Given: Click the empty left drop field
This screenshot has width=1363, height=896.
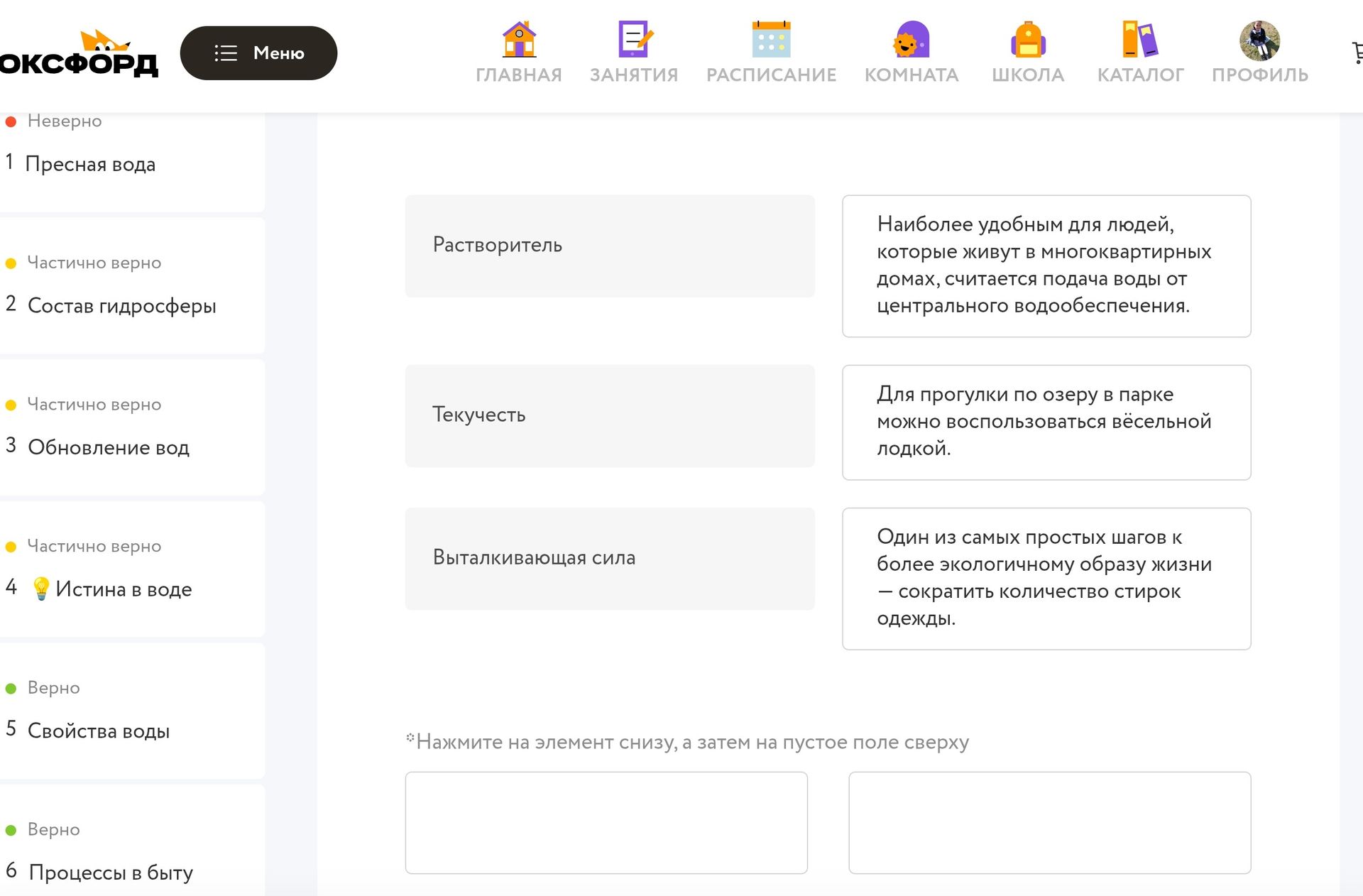Looking at the screenshot, I should pyautogui.click(x=606, y=823).
